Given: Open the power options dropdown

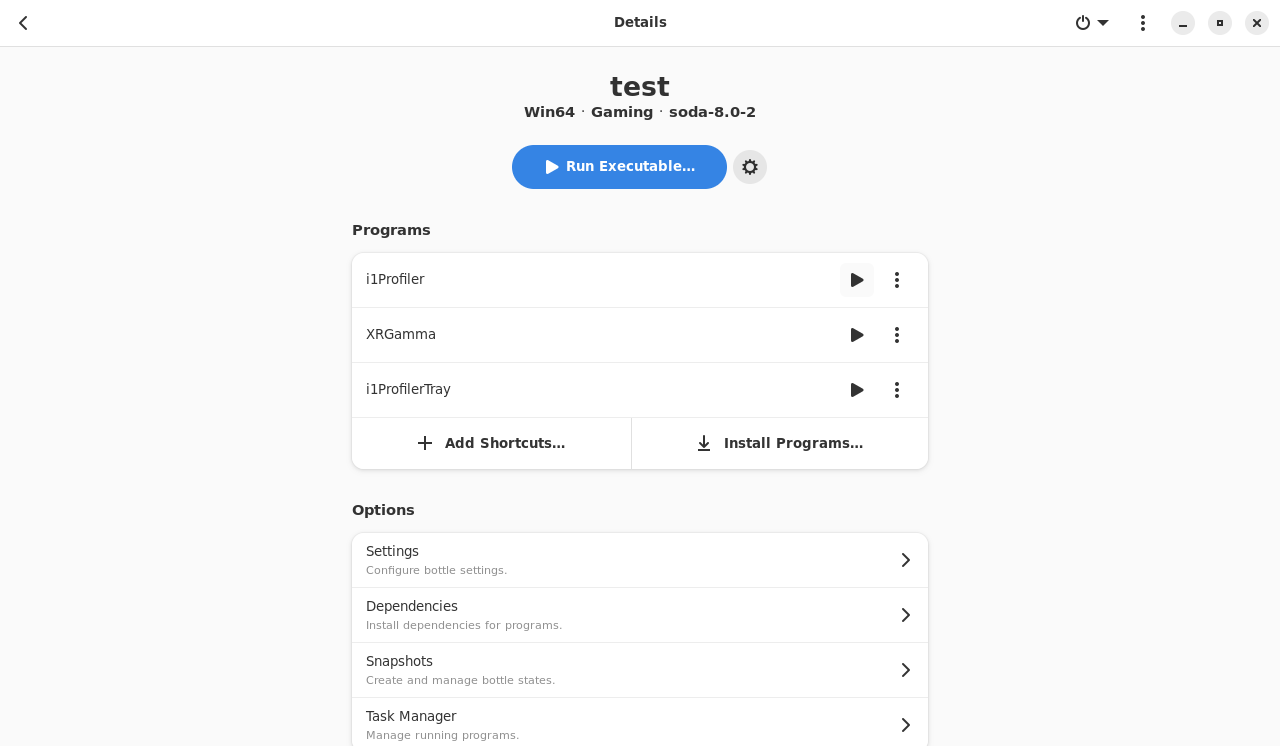Looking at the screenshot, I should tap(1092, 23).
